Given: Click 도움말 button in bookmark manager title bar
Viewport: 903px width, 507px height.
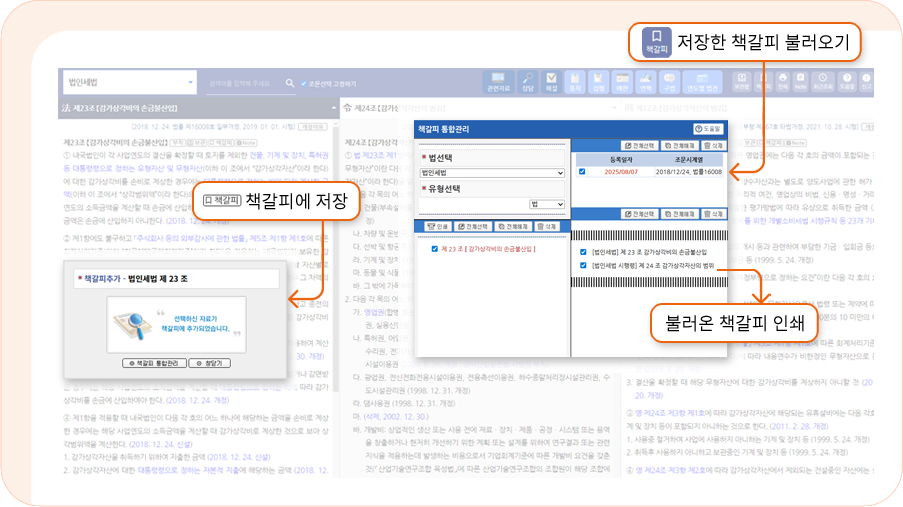Looking at the screenshot, I should 706,129.
